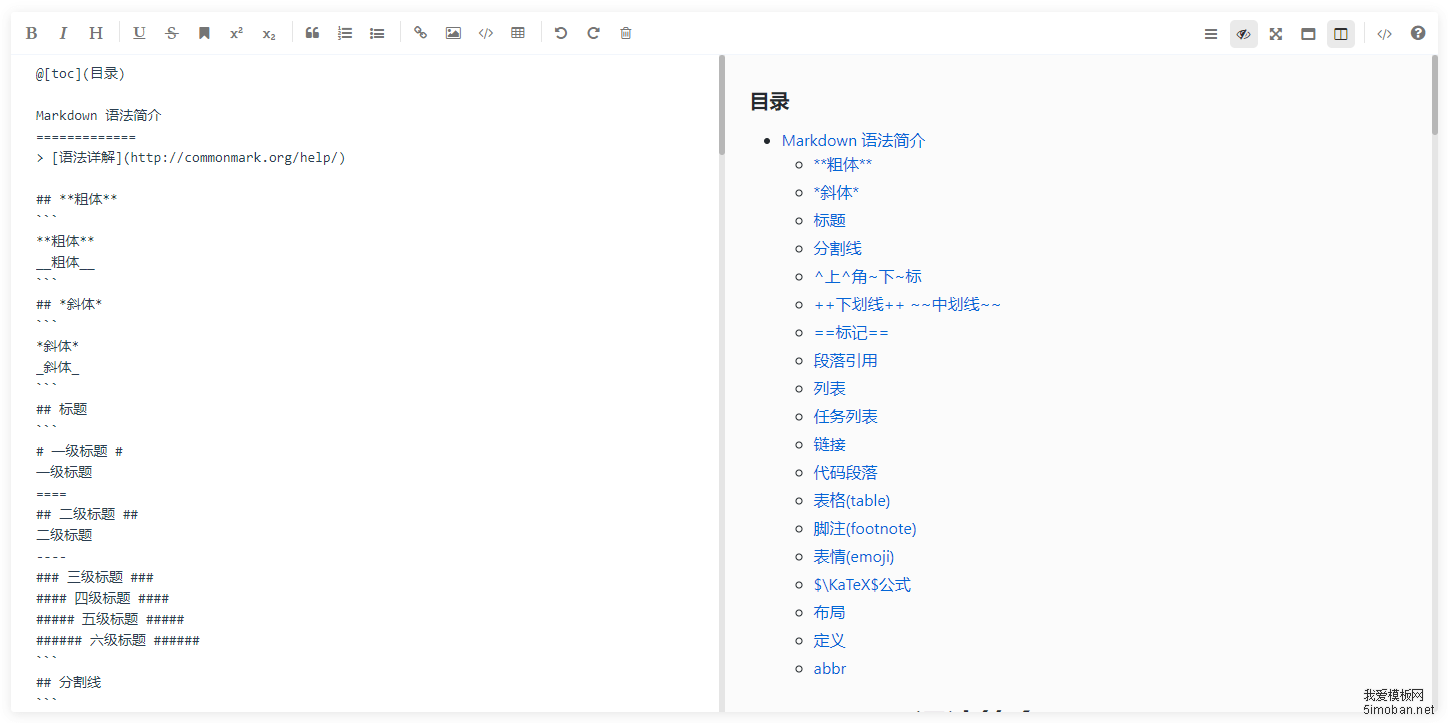This screenshot has height=723, width=1448.
Task: Underline the selected text
Action: click(139, 33)
